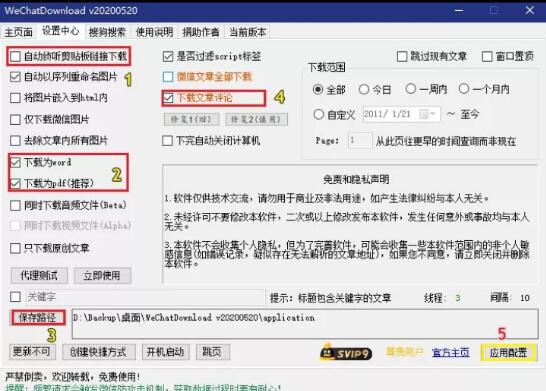Click the 代理测试 button

coord(39,275)
